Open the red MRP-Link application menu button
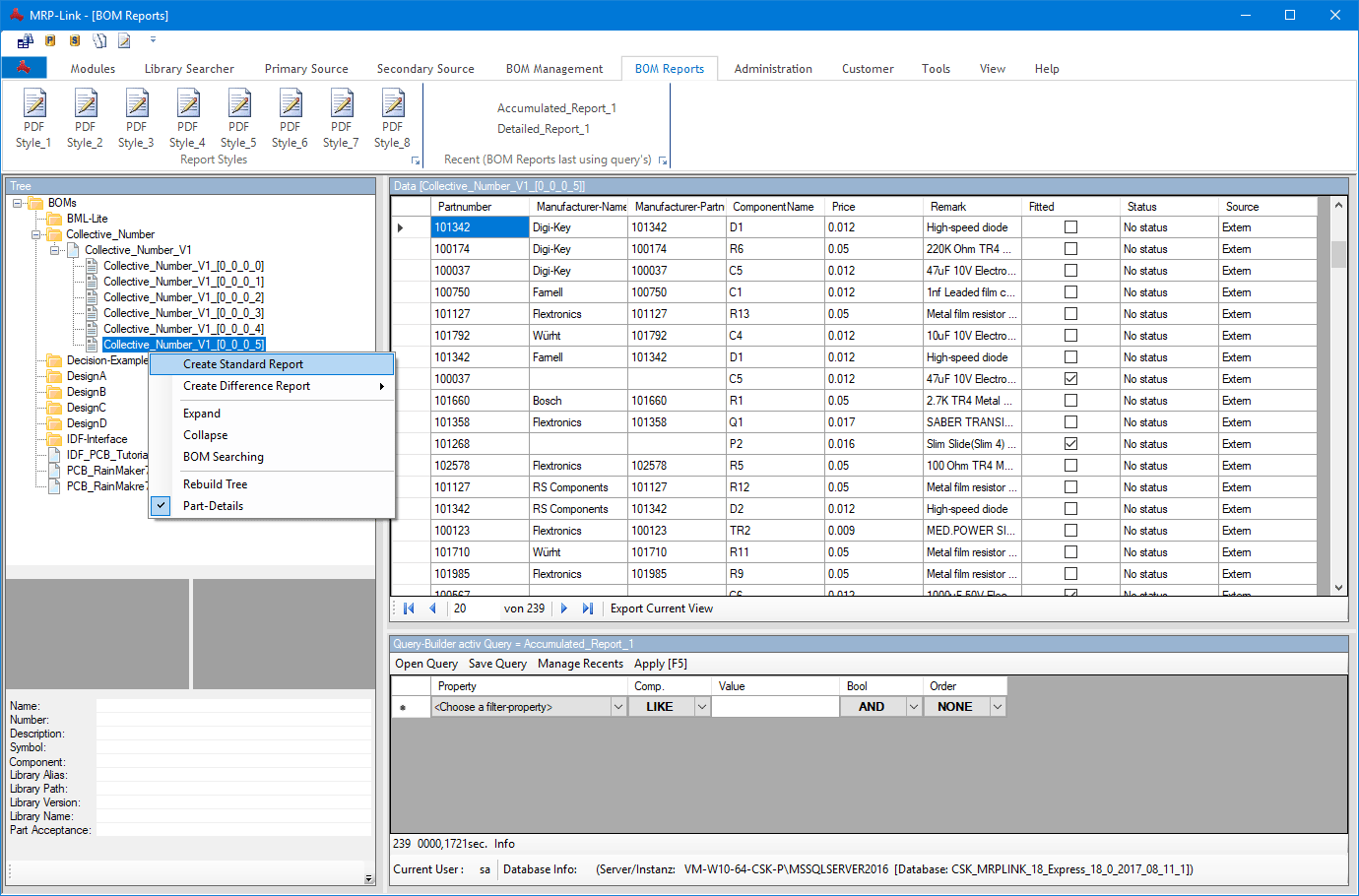The width and height of the screenshot is (1359, 896). 24,67
